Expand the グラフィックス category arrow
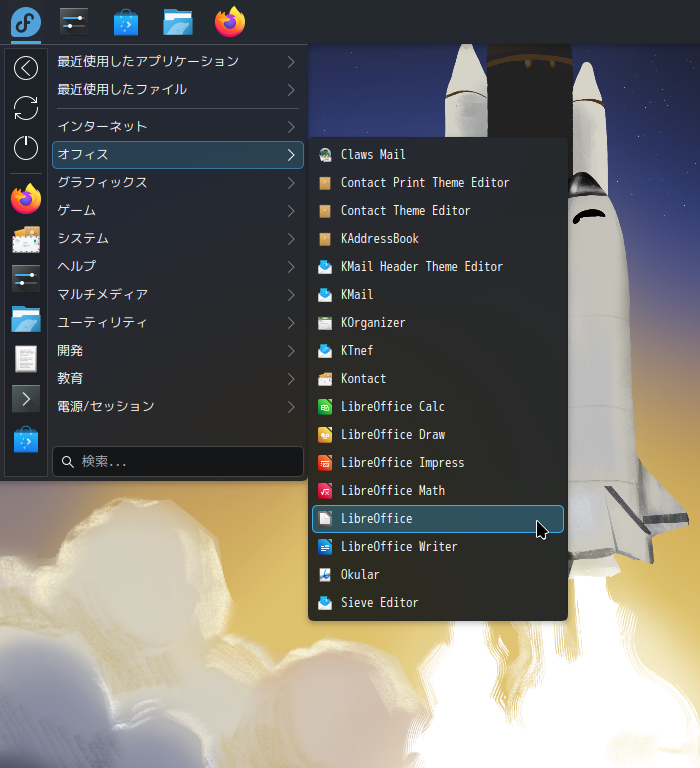Viewport: 700px width, 768px height. click(x=291, y=183)
